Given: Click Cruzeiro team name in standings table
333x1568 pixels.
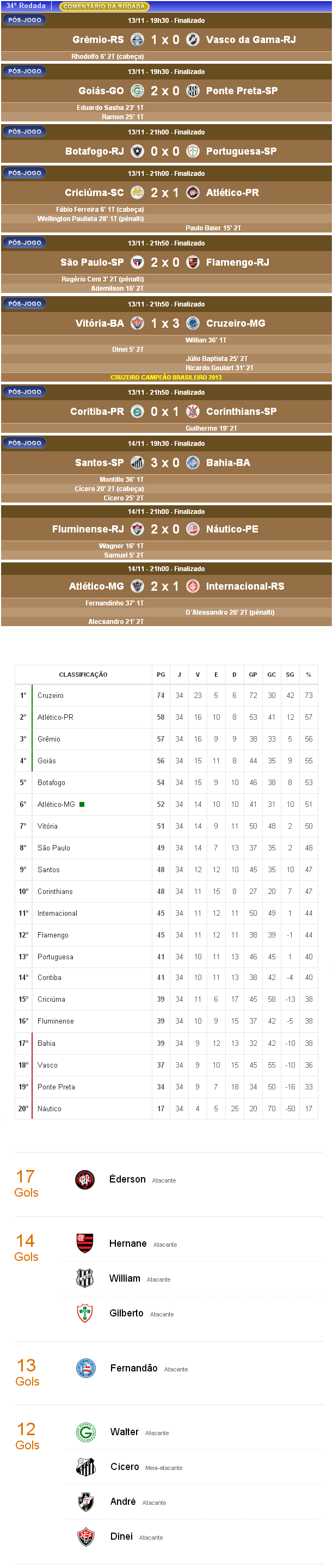Looking at the screenshot, I should (51, 695).
